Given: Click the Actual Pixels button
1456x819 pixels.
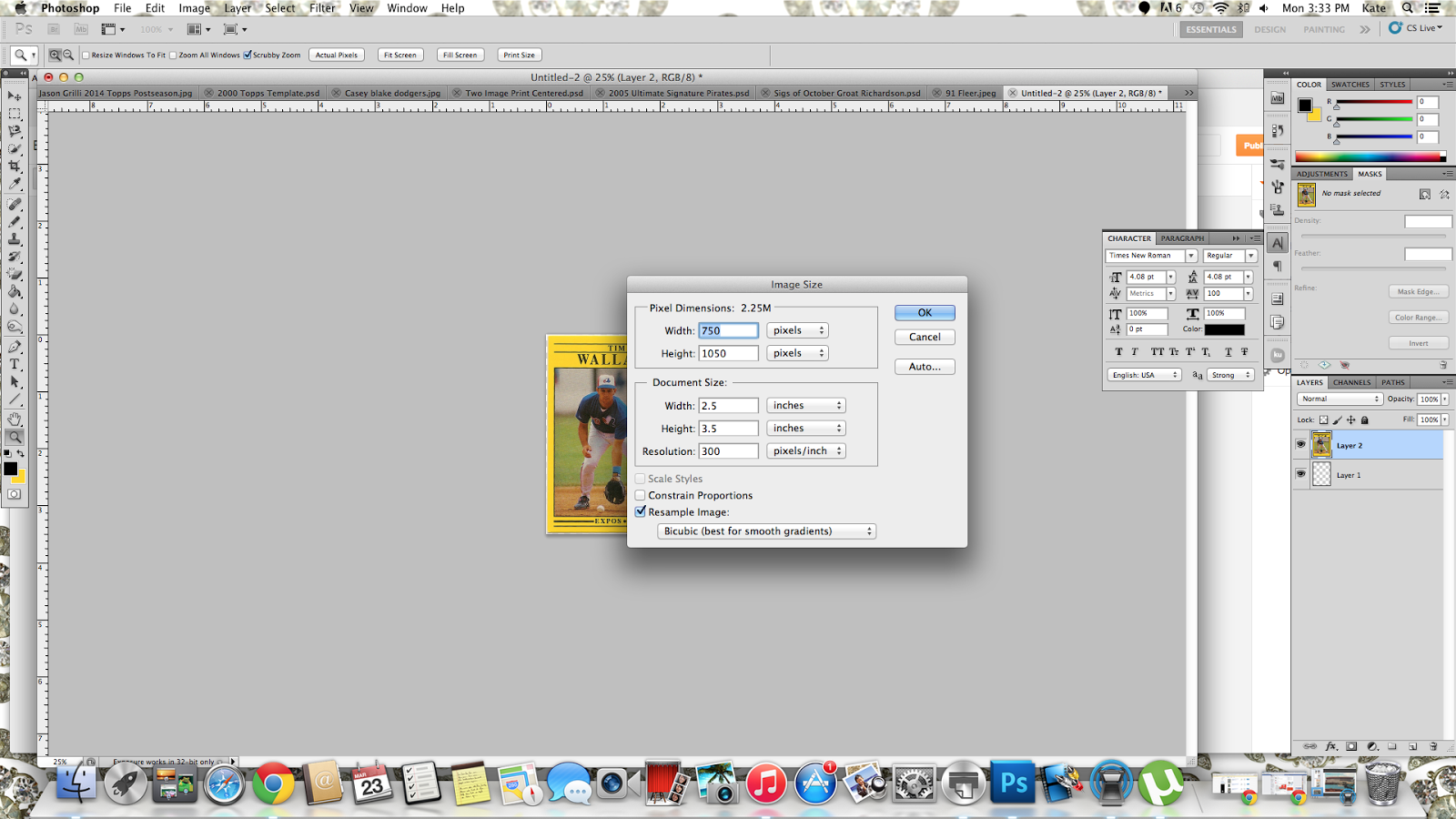Looking at the screenshot, I should (x=337, y=56).
